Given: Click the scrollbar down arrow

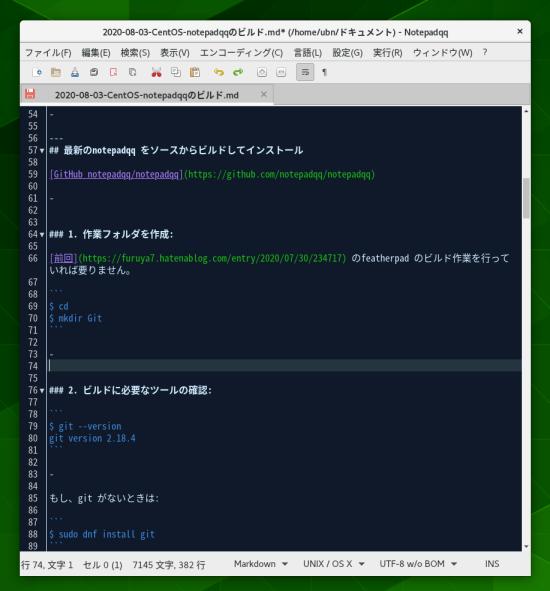Looking at the screenshot, I should point(526,547).
